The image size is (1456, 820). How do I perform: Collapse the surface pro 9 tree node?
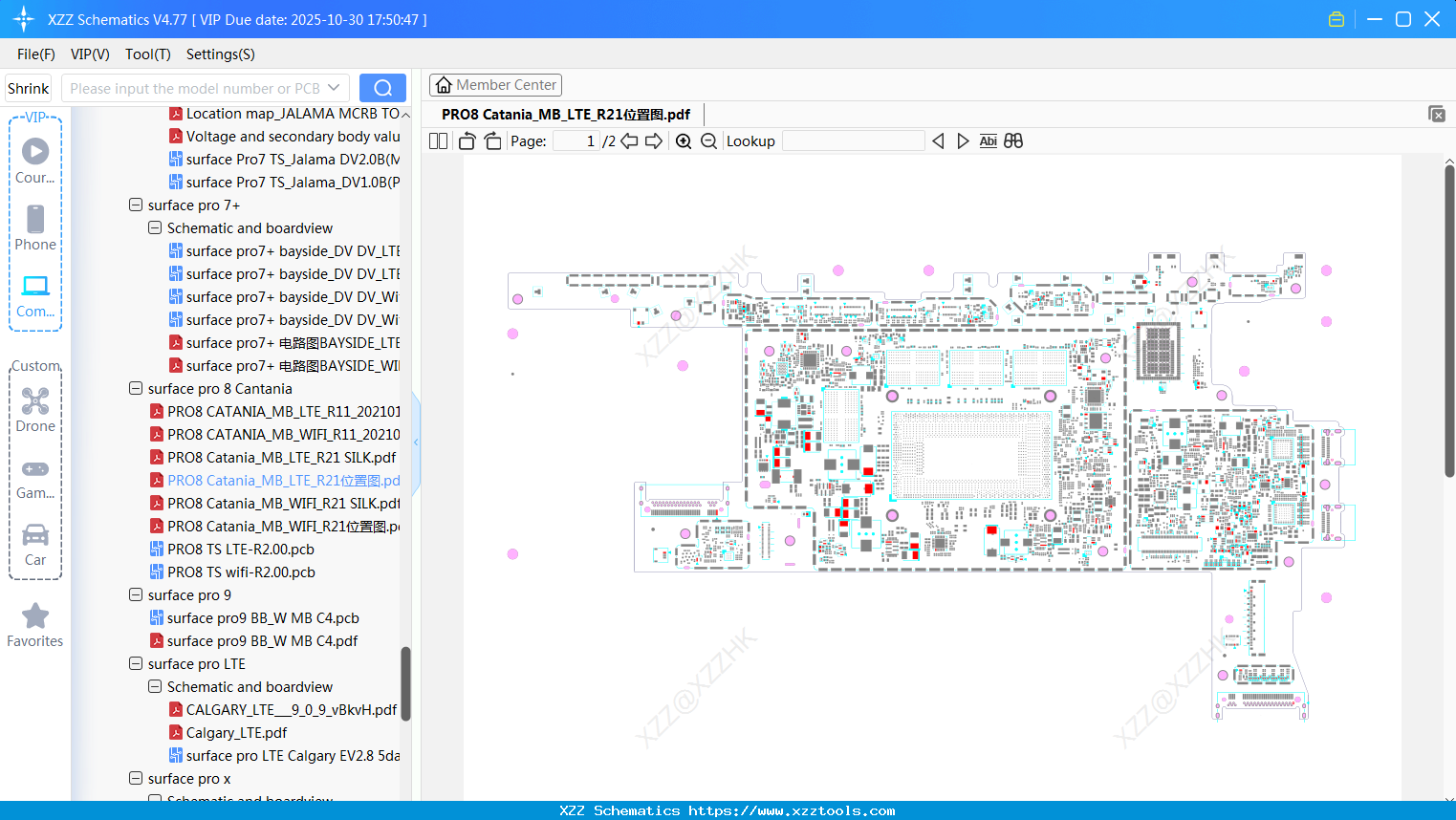click(135, 594)
